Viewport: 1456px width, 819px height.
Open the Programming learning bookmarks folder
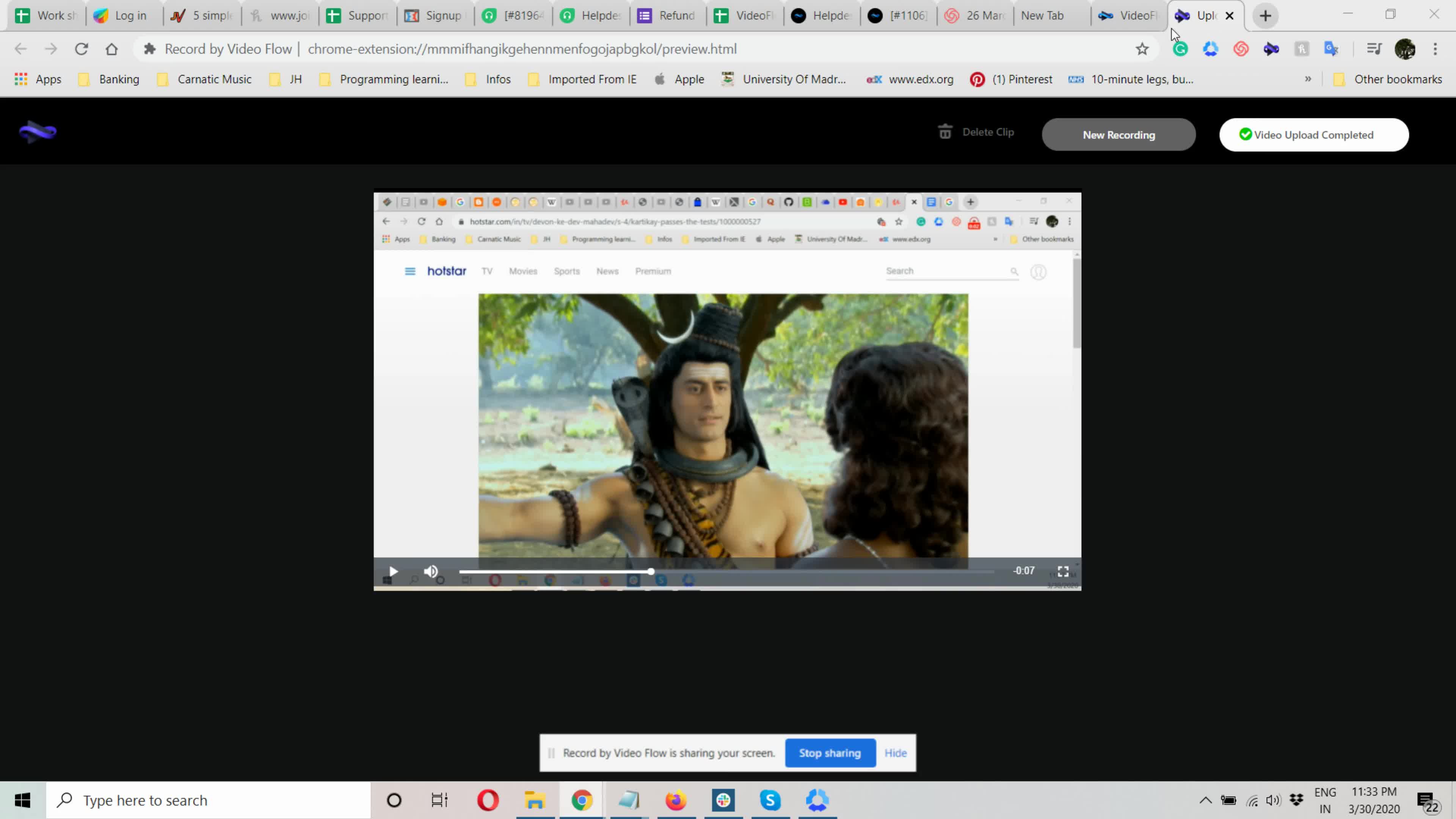coord(384,79)
